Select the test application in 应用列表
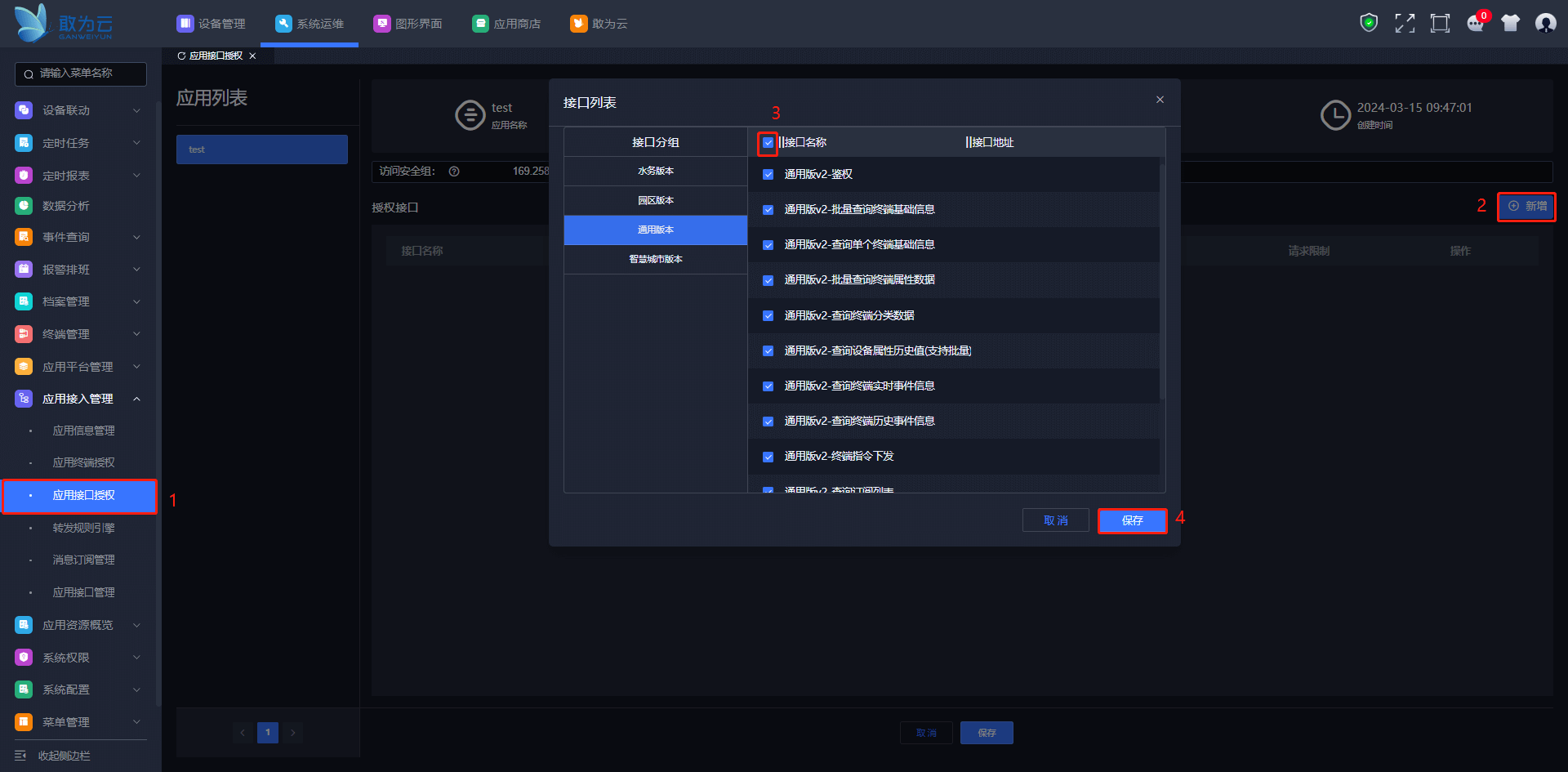The width and height of the screenshot is (1568, 772). point(262,149)
